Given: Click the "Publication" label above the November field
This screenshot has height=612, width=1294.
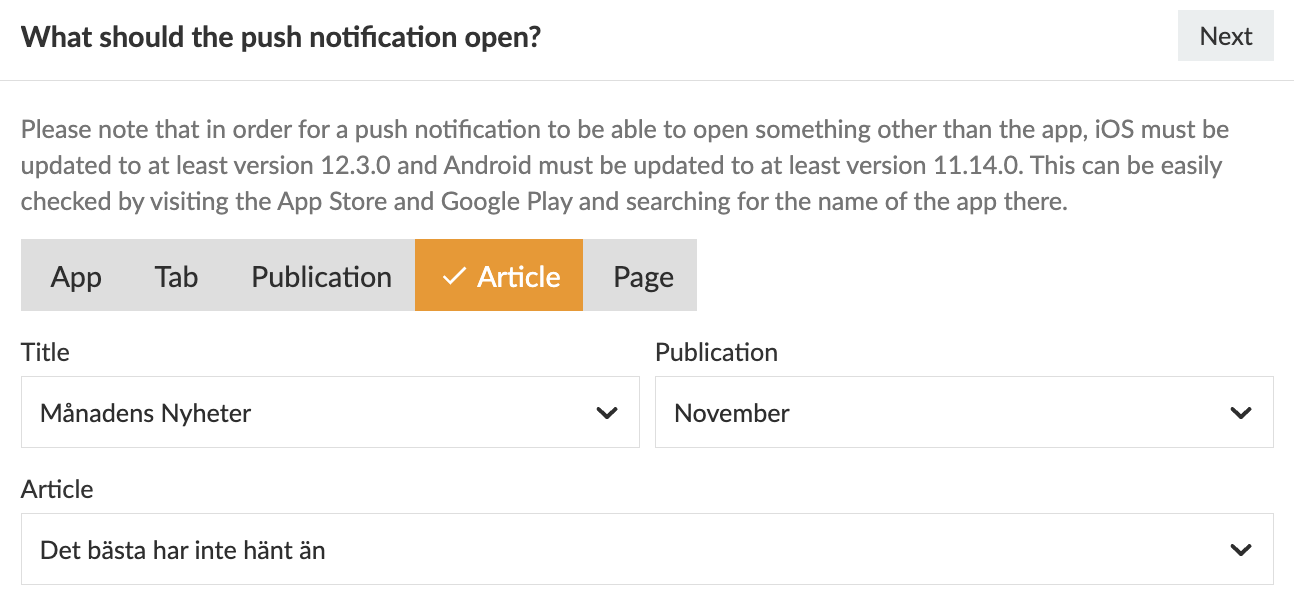Looking at the screenshot, I should (716, 352).
